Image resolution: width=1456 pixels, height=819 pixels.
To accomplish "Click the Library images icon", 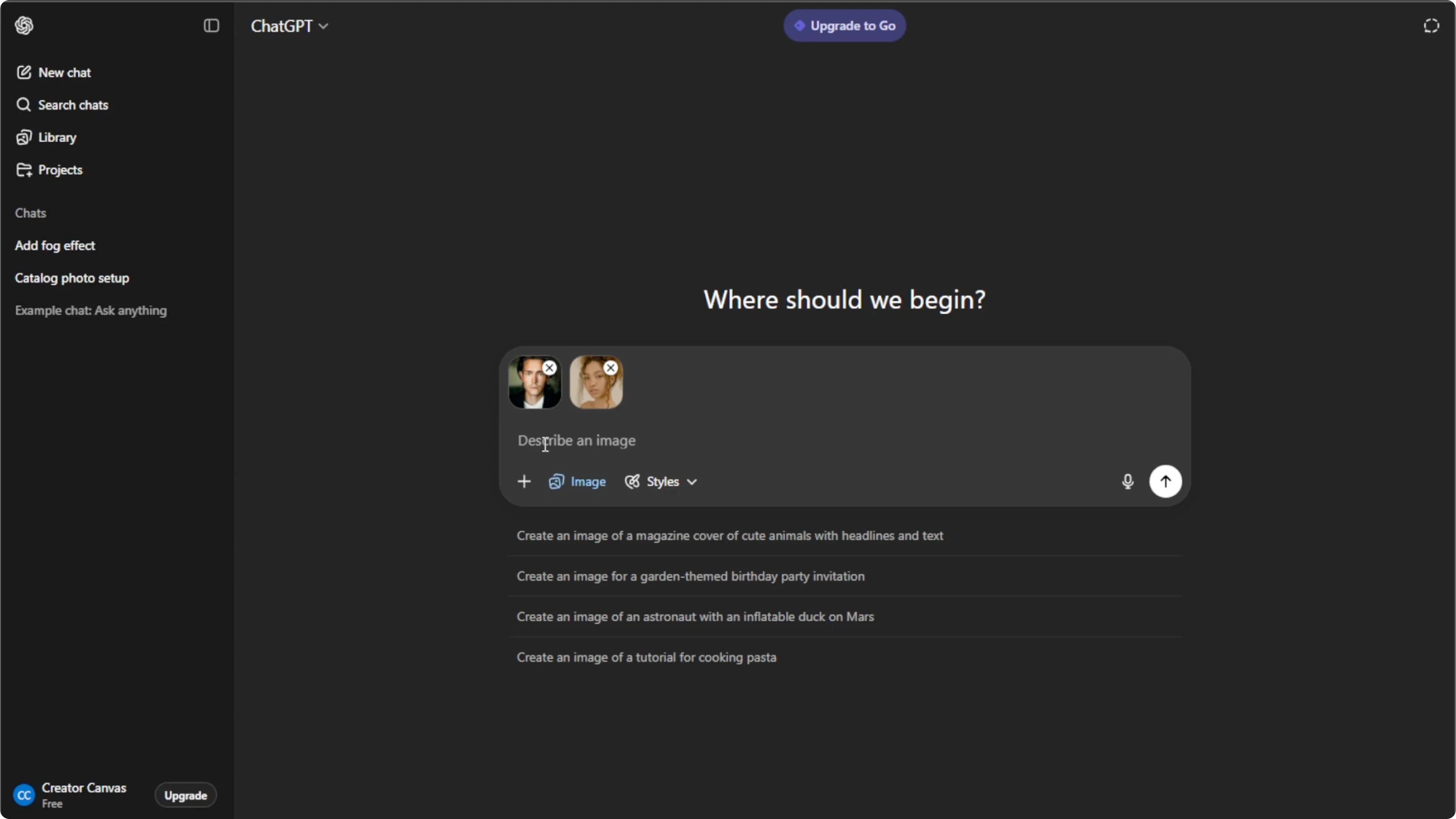I will [x=24, y=137].
